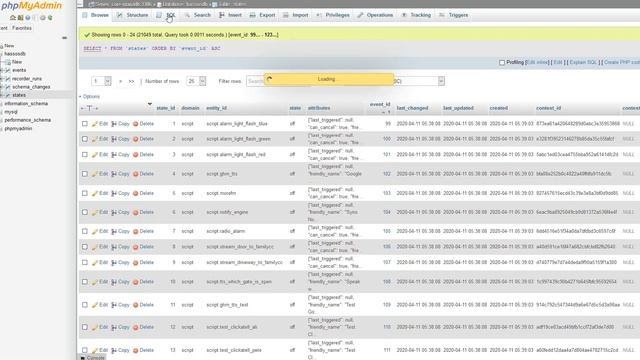Sort by the last_updated column header

pos(458,108)
